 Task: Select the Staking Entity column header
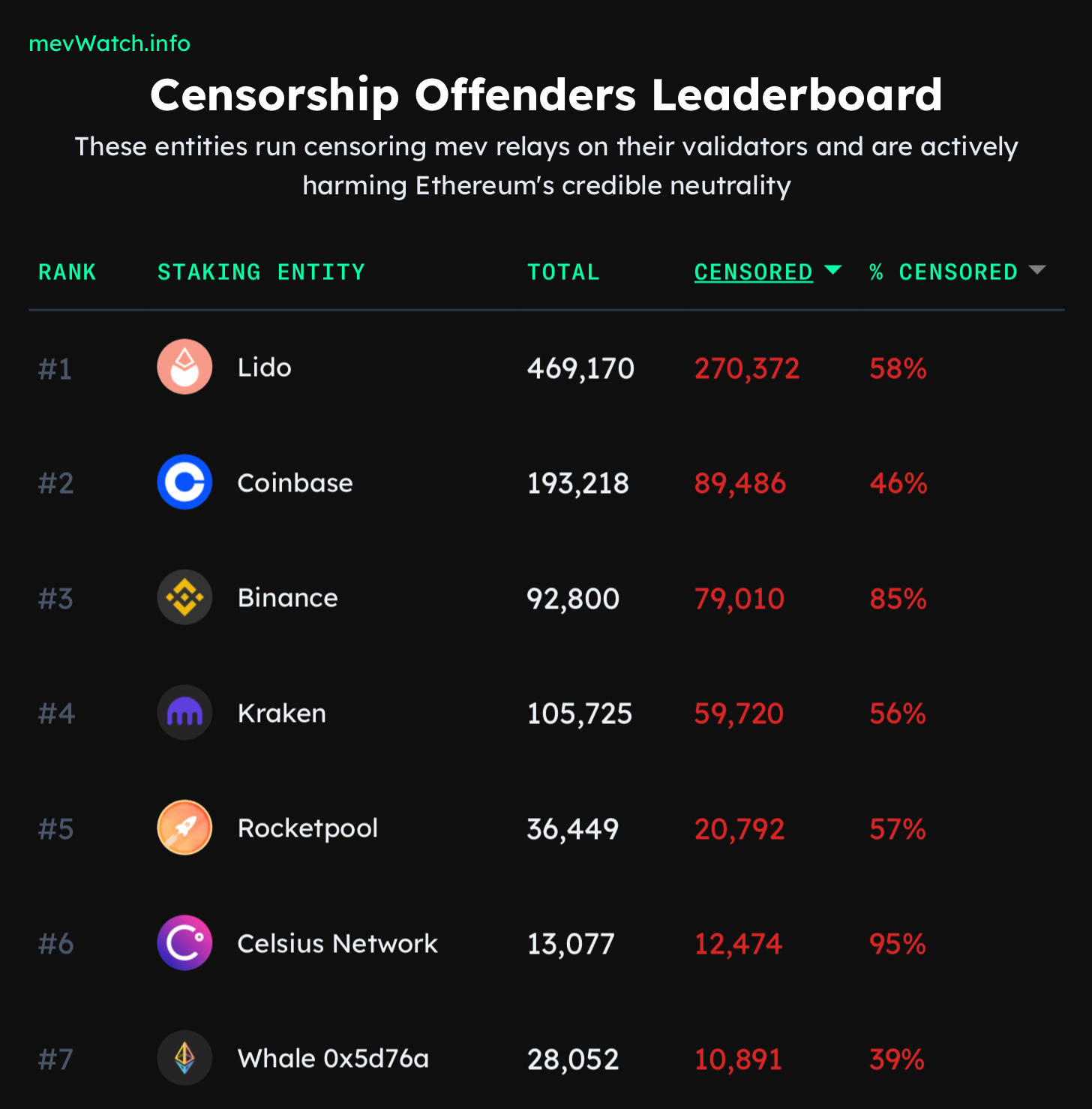tap(261, 272)
